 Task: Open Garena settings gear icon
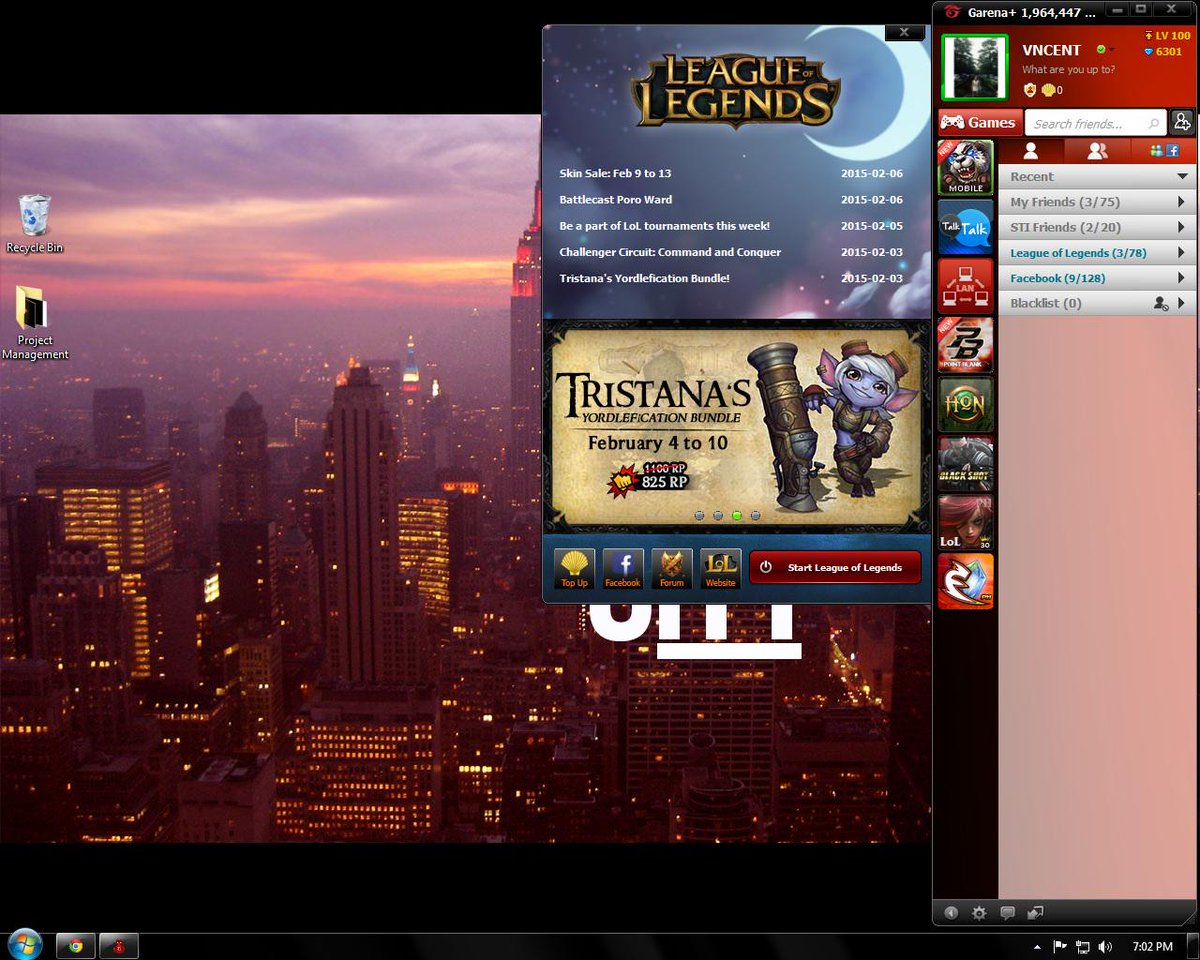979,912
